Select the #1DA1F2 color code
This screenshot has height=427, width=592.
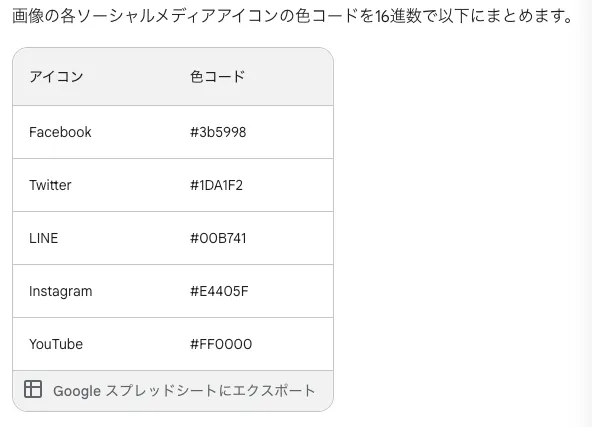pos(216,185)
